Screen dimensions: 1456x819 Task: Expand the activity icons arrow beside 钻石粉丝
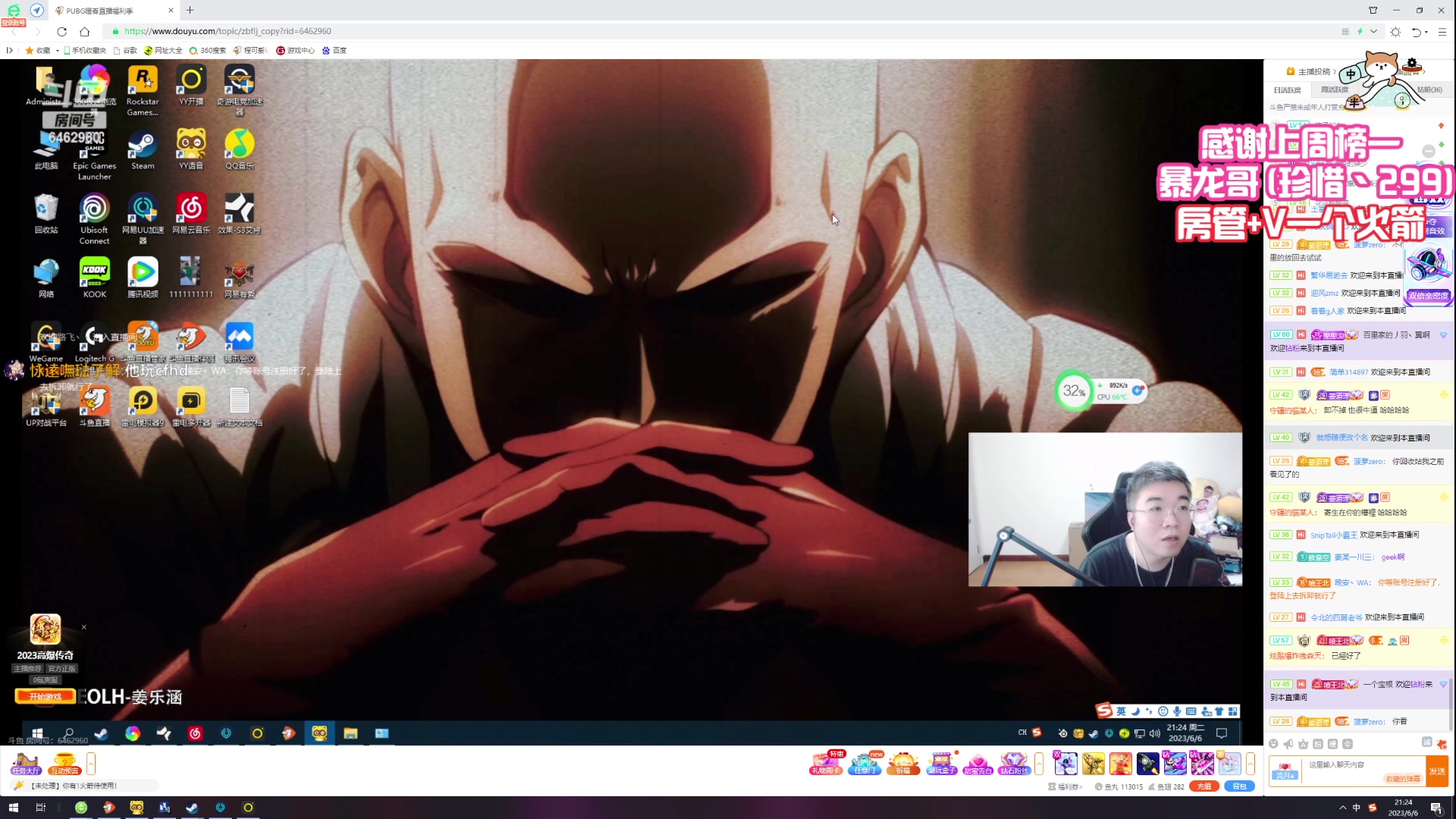tap(1039, 763)
